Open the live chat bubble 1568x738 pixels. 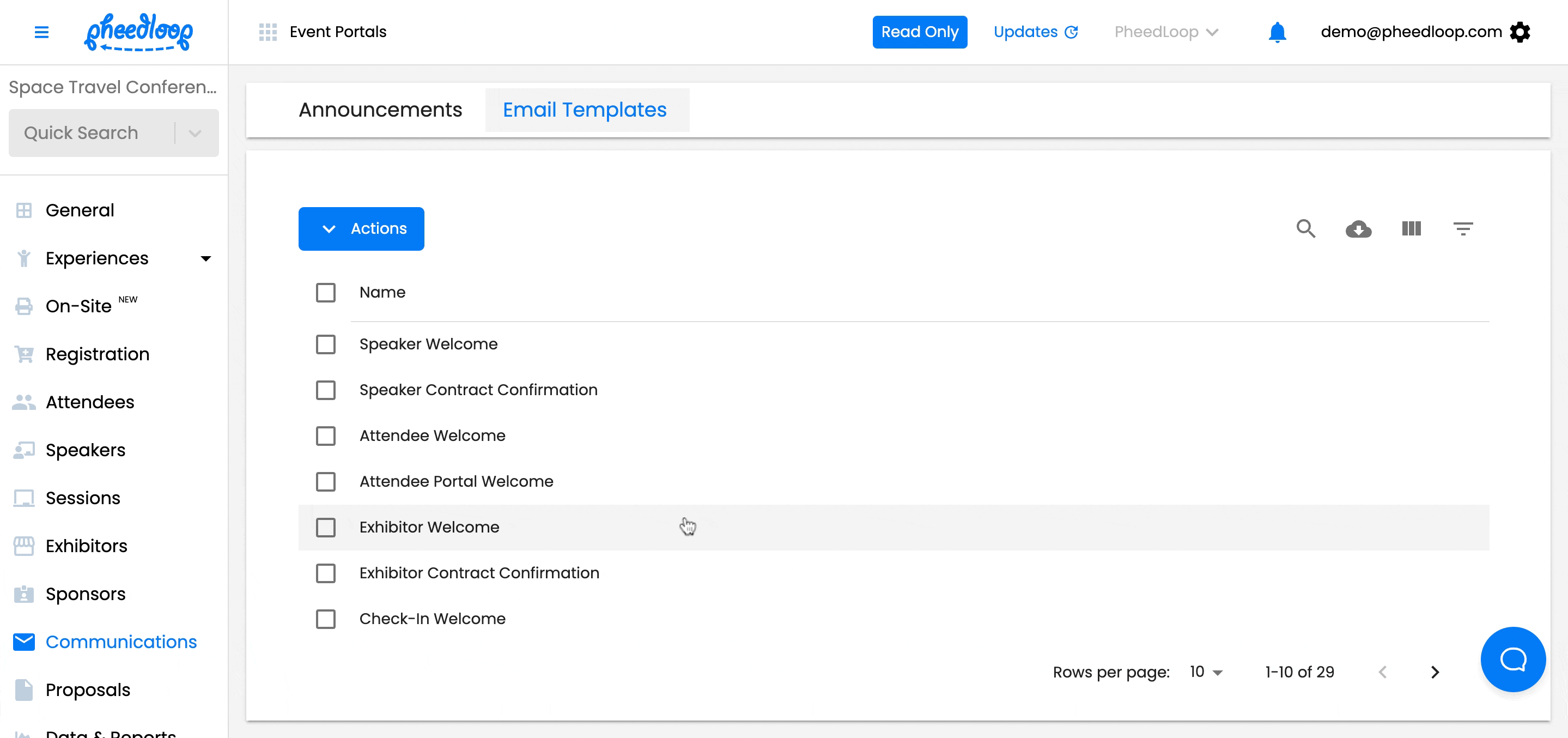click(x=1512, y=659)
